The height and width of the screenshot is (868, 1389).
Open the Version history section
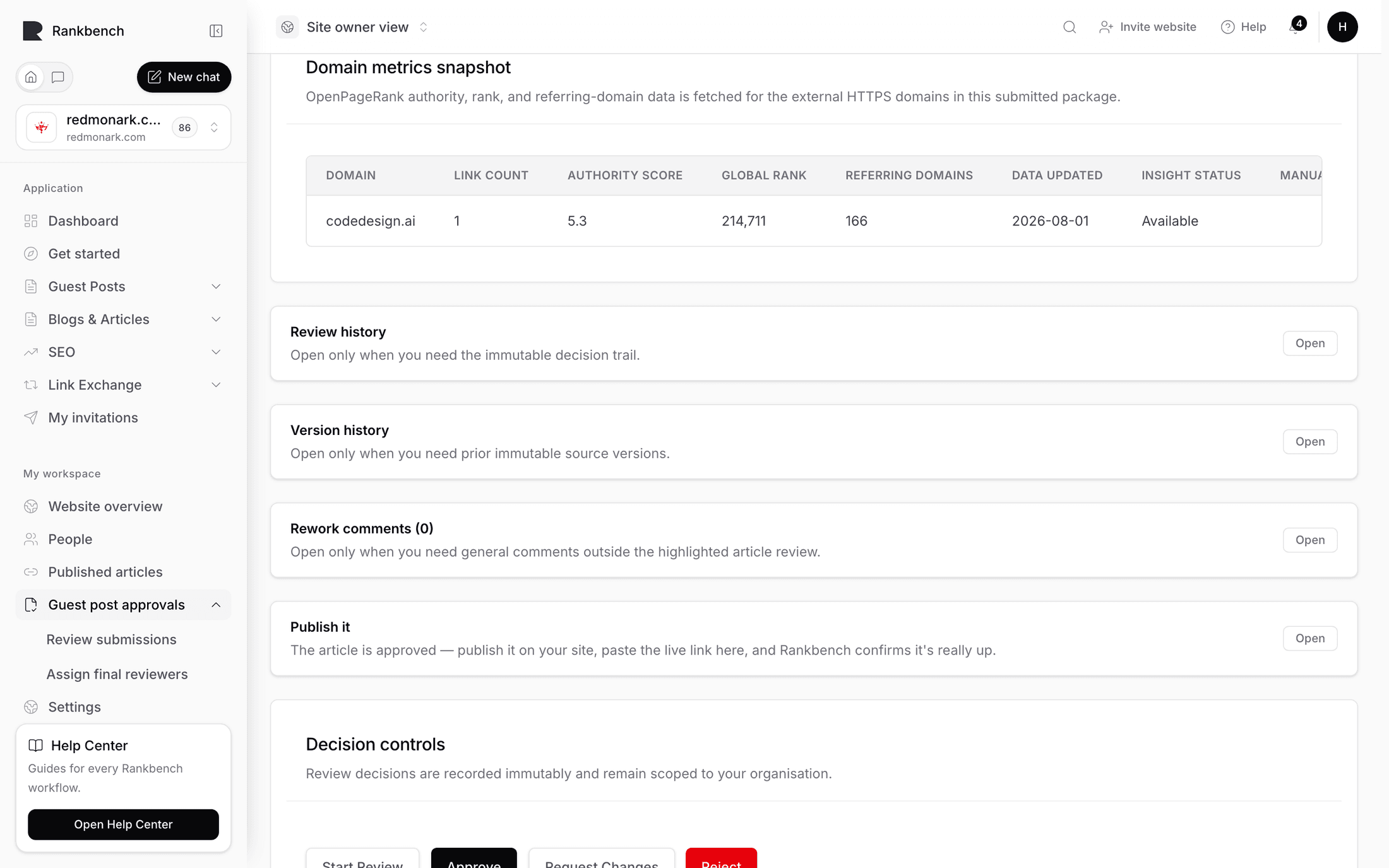(1310, 442)
